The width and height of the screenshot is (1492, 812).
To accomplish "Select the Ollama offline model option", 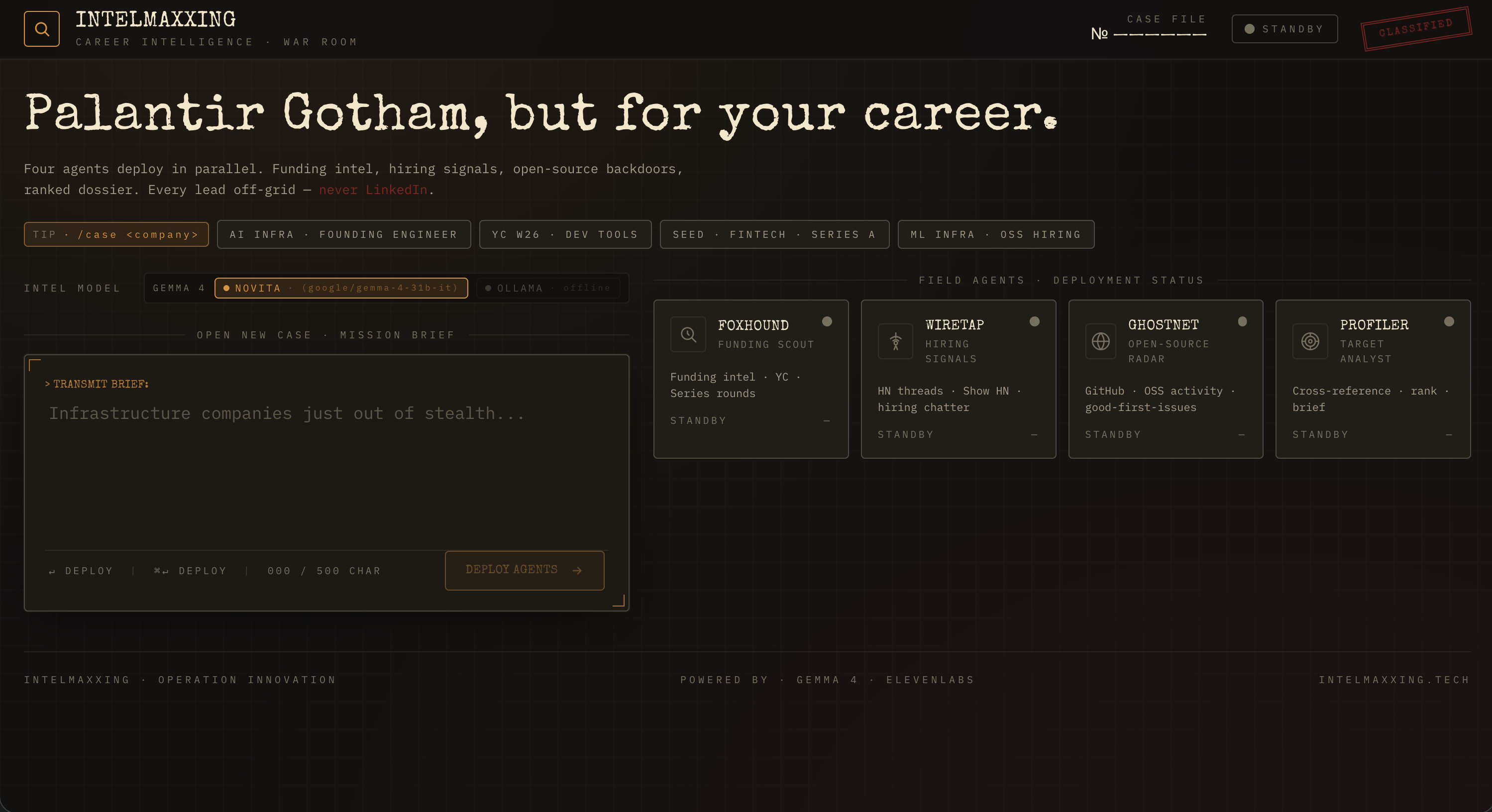I will (548, 288).
